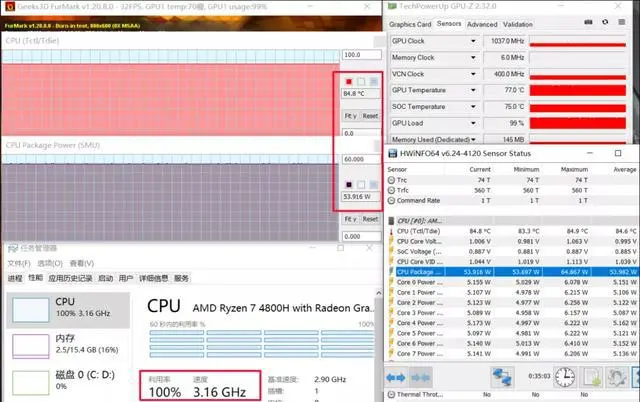Click the 0.000 power minimum field
Viewport: 640px width, 402px height.
click(362, 236)
